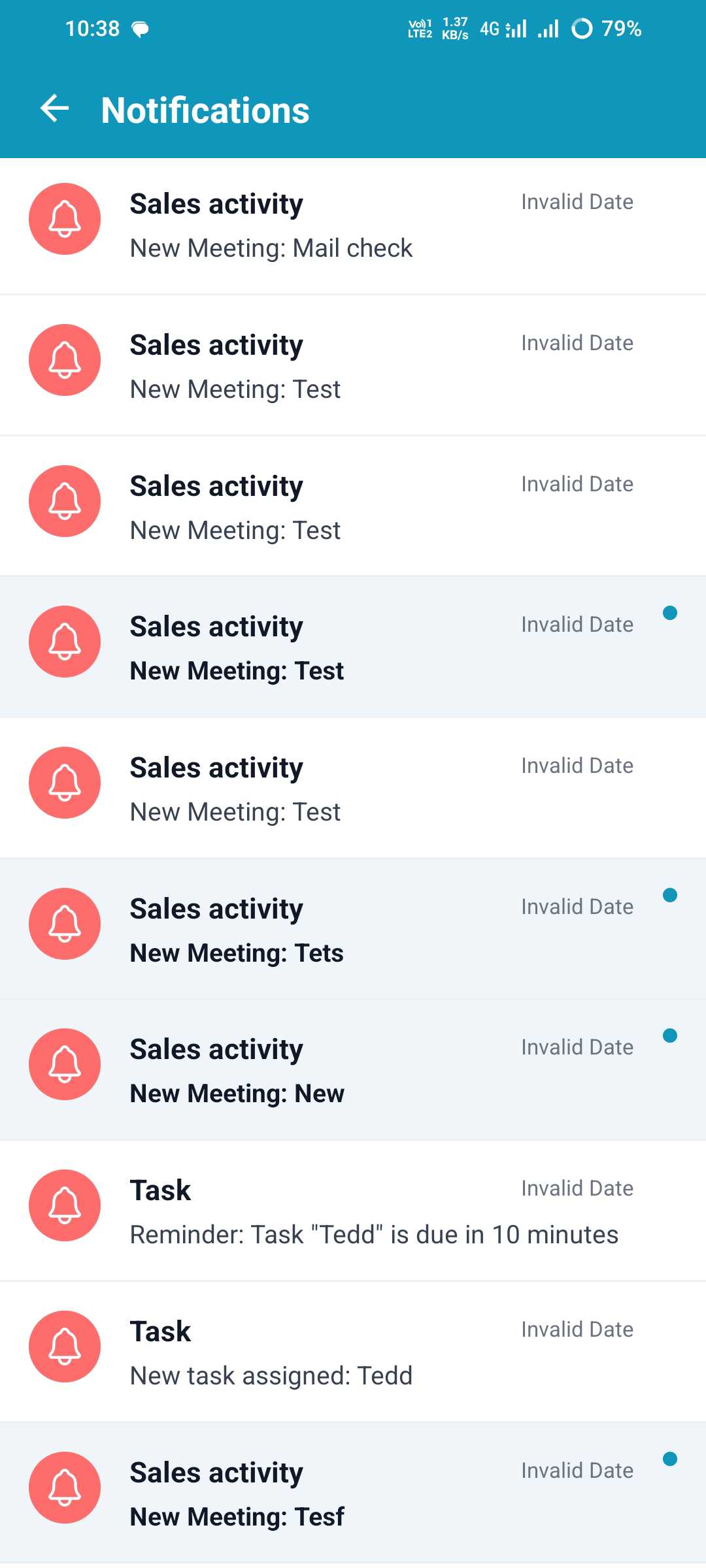
Task: Tap bell icon beside New Meeting: Tesf
Action: (65, 1488)
